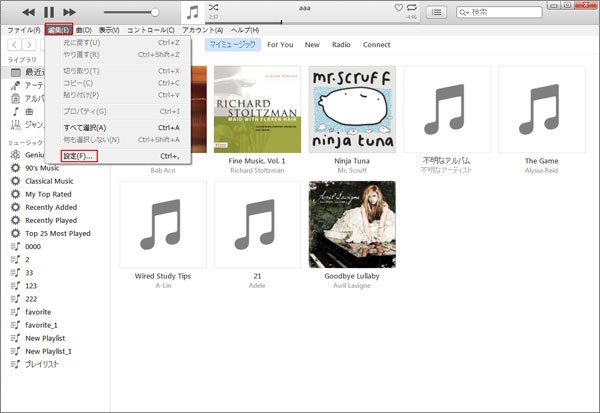The width and height of the screenshot is (600, 413).
Task: Skip forward to next track
Action: click(69, 12)
